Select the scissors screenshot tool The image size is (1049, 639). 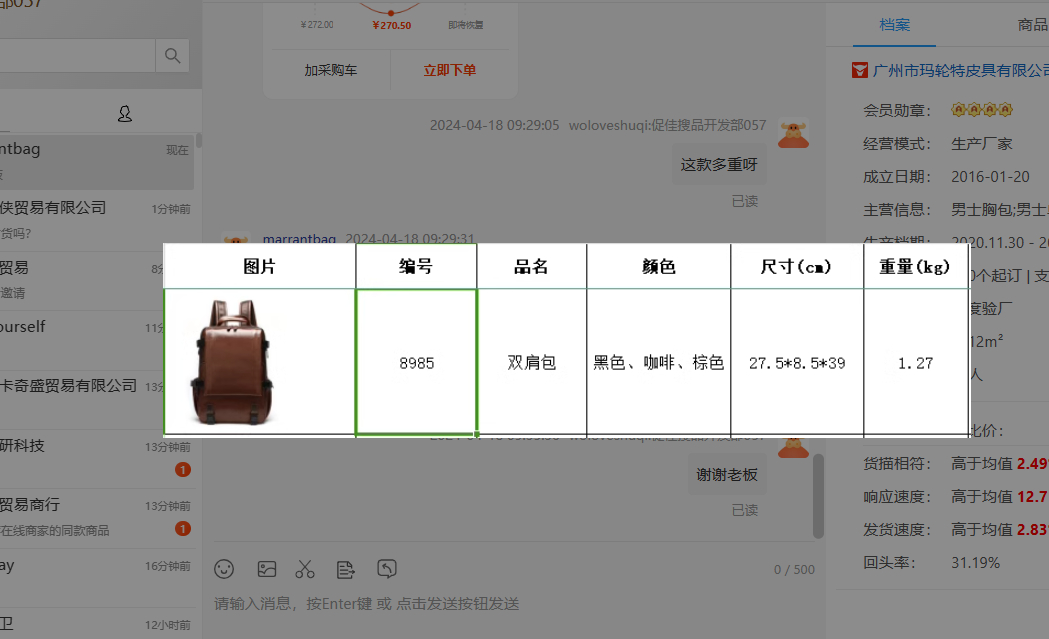click(305, 569)
